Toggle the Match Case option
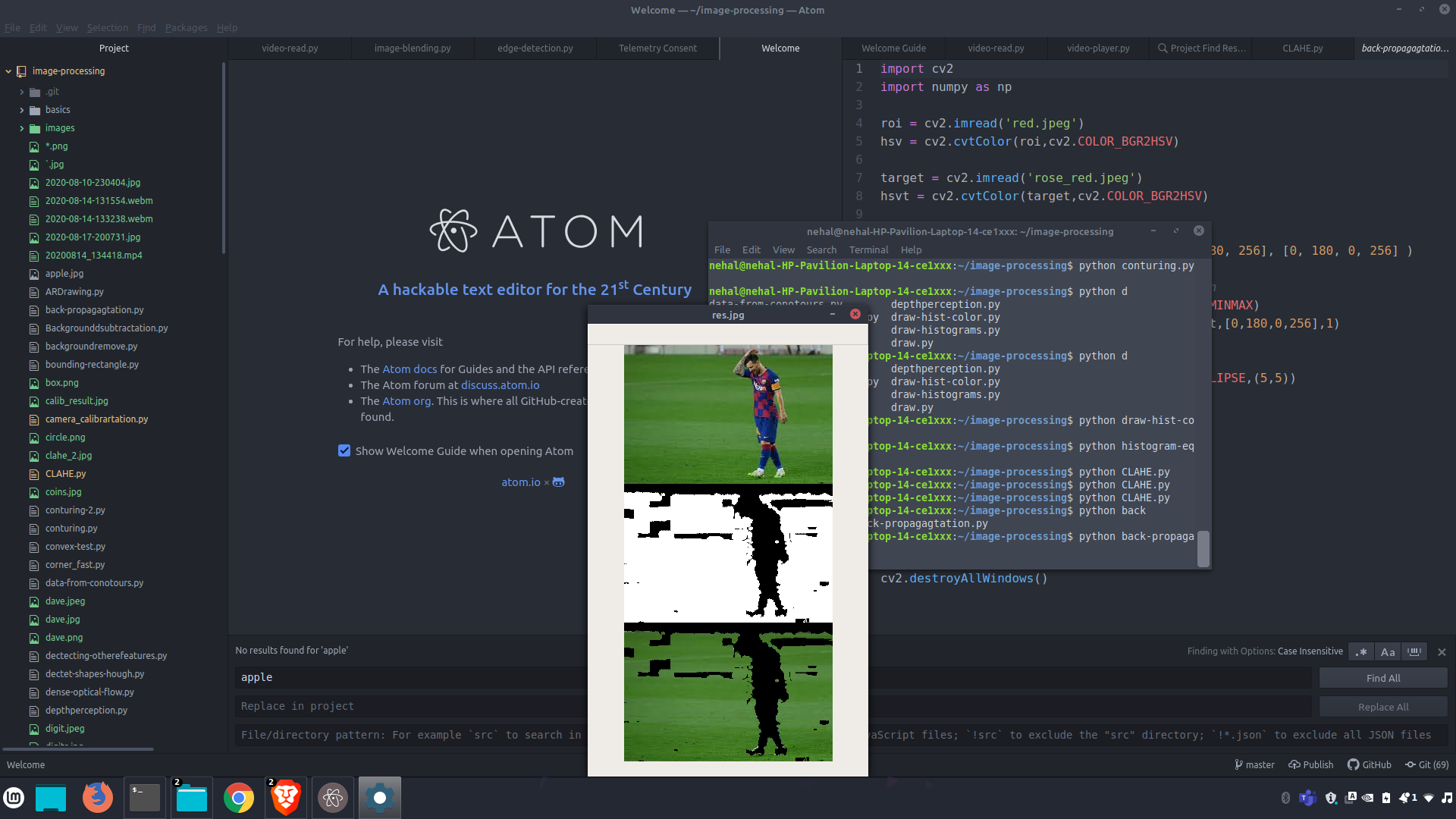Viewport: 1456px width, 819px height. pyautogui.click(x=1388, y=652)
